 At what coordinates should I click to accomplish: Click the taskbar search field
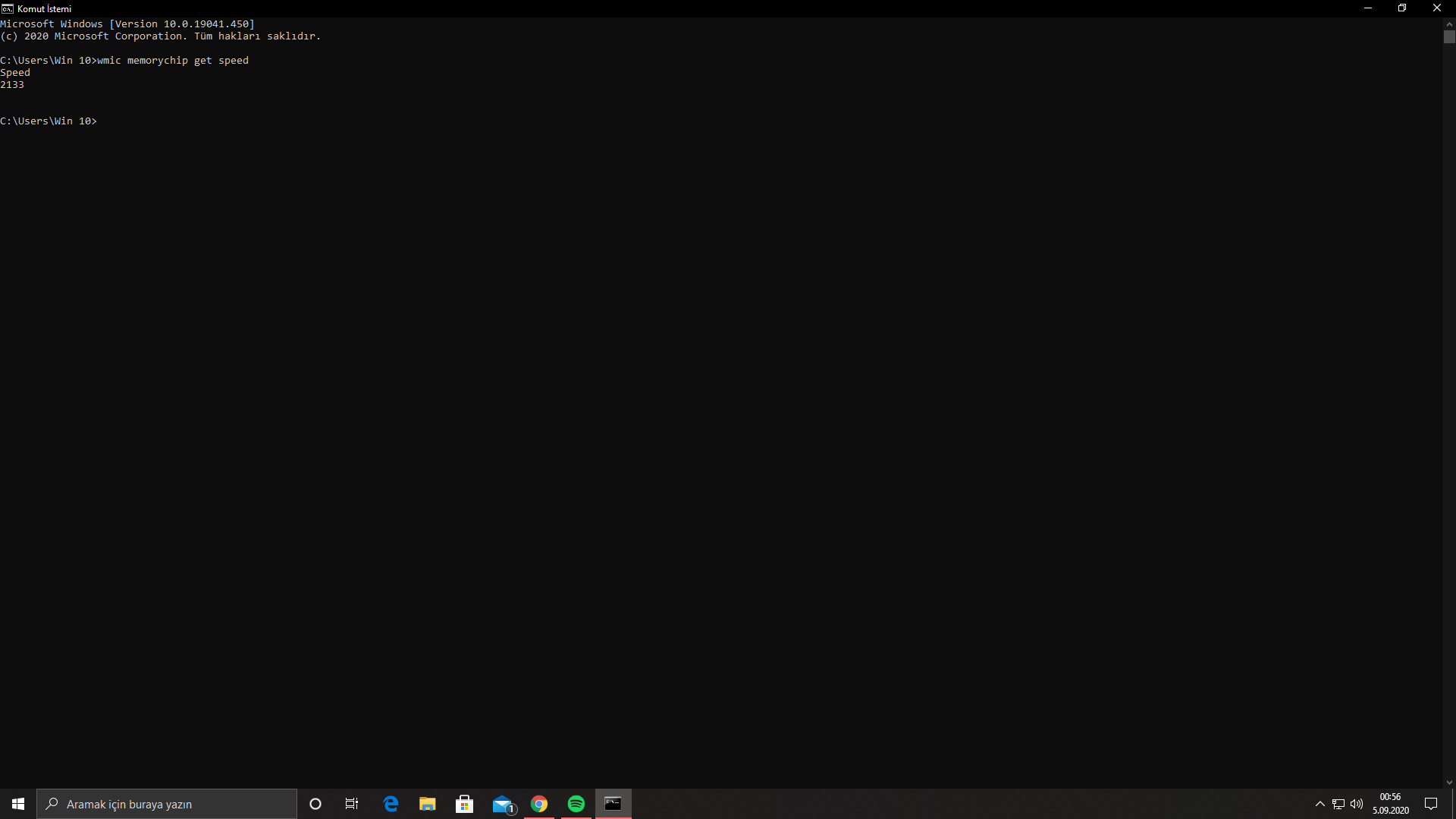(167, 804)
